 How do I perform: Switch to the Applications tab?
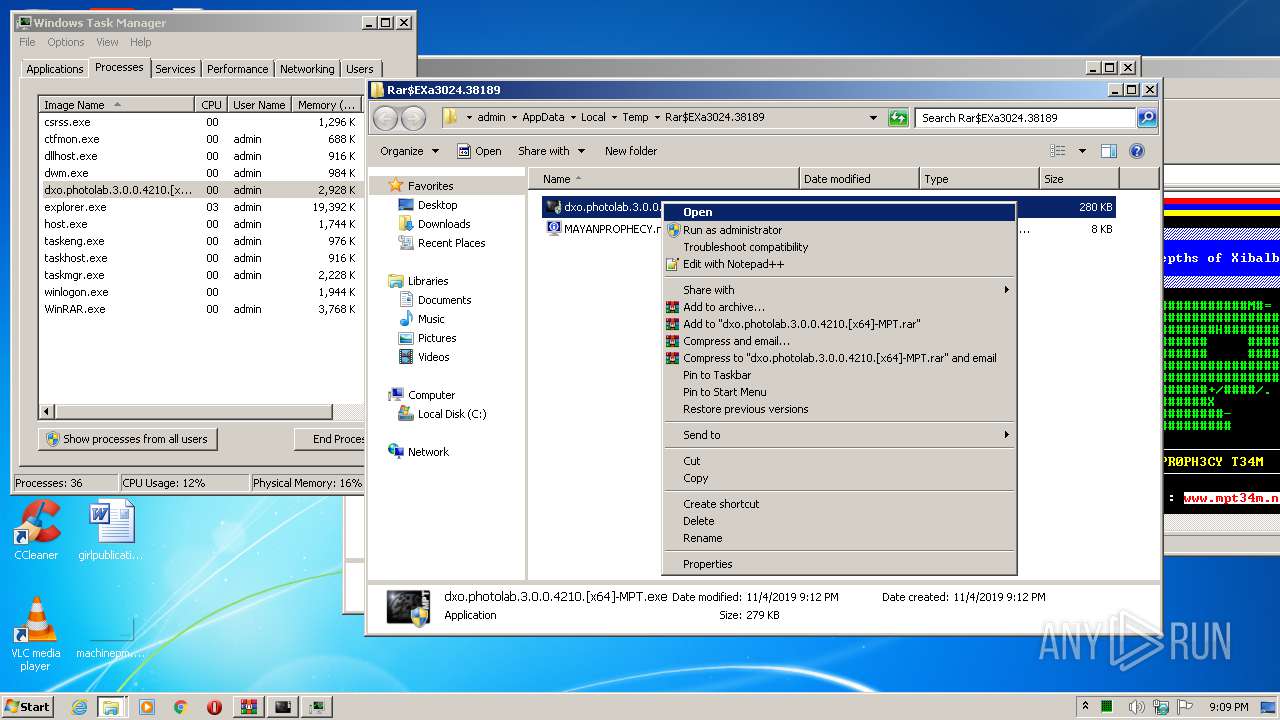[54, 69]
